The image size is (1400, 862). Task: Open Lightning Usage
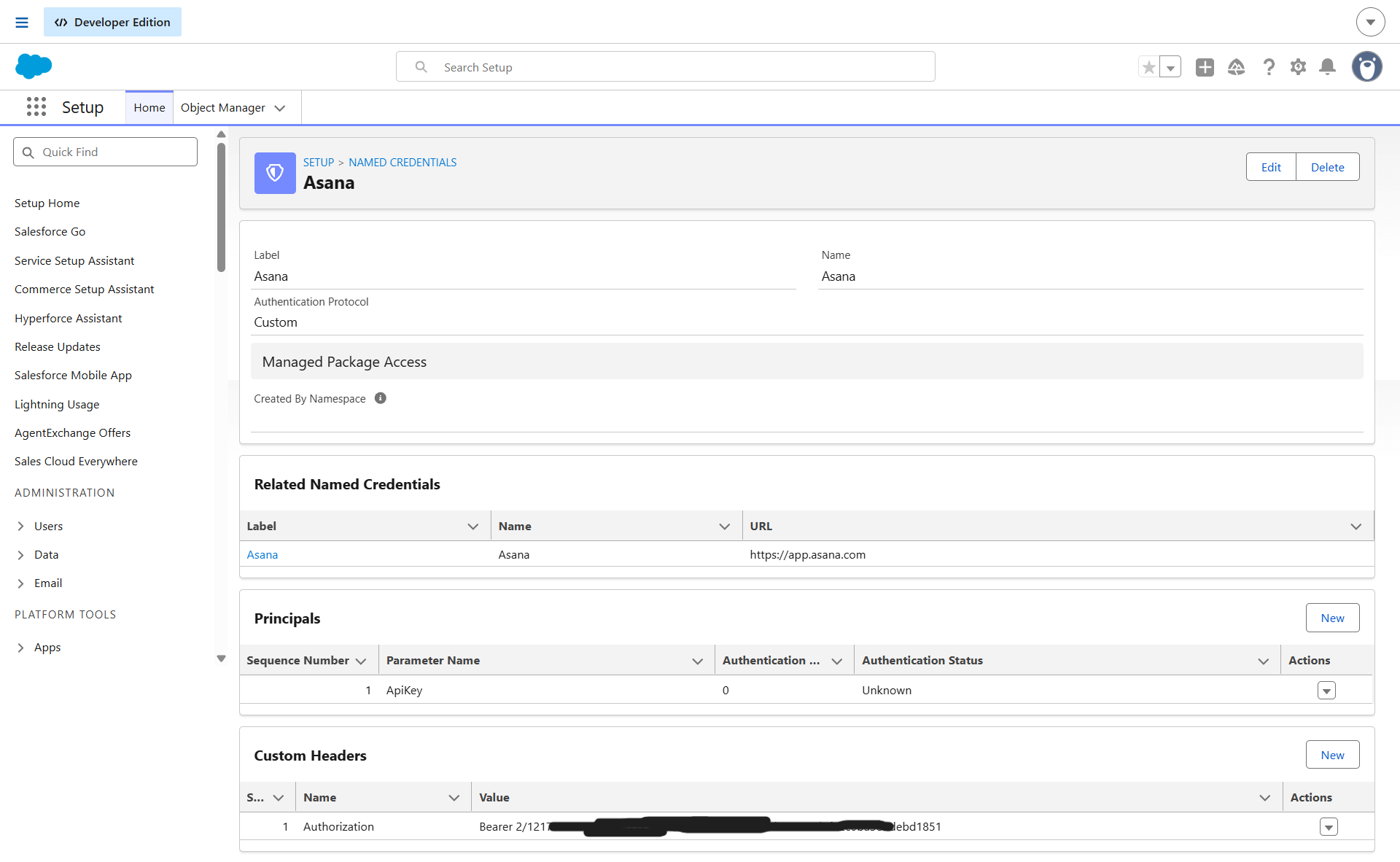click(x=57, y=404)
